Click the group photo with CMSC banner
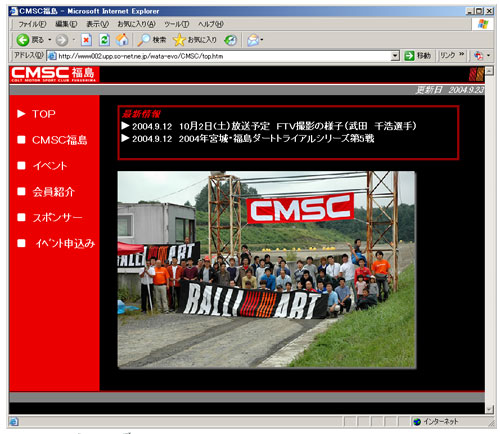The width and height of the screenshot is (500, 434). [267, 270]
